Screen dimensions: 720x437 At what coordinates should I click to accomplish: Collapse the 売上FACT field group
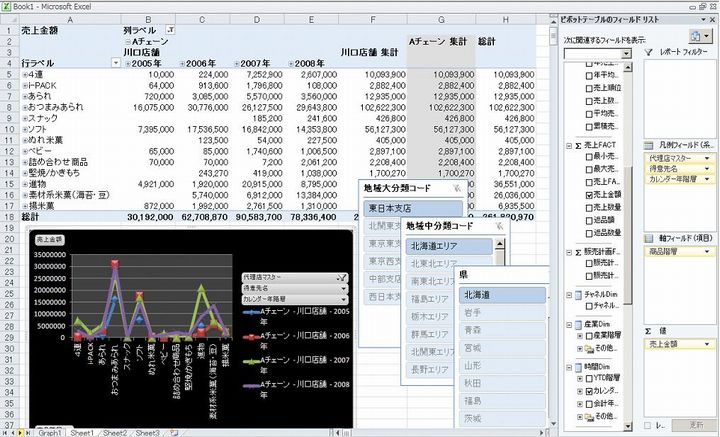tap(569, 146)
